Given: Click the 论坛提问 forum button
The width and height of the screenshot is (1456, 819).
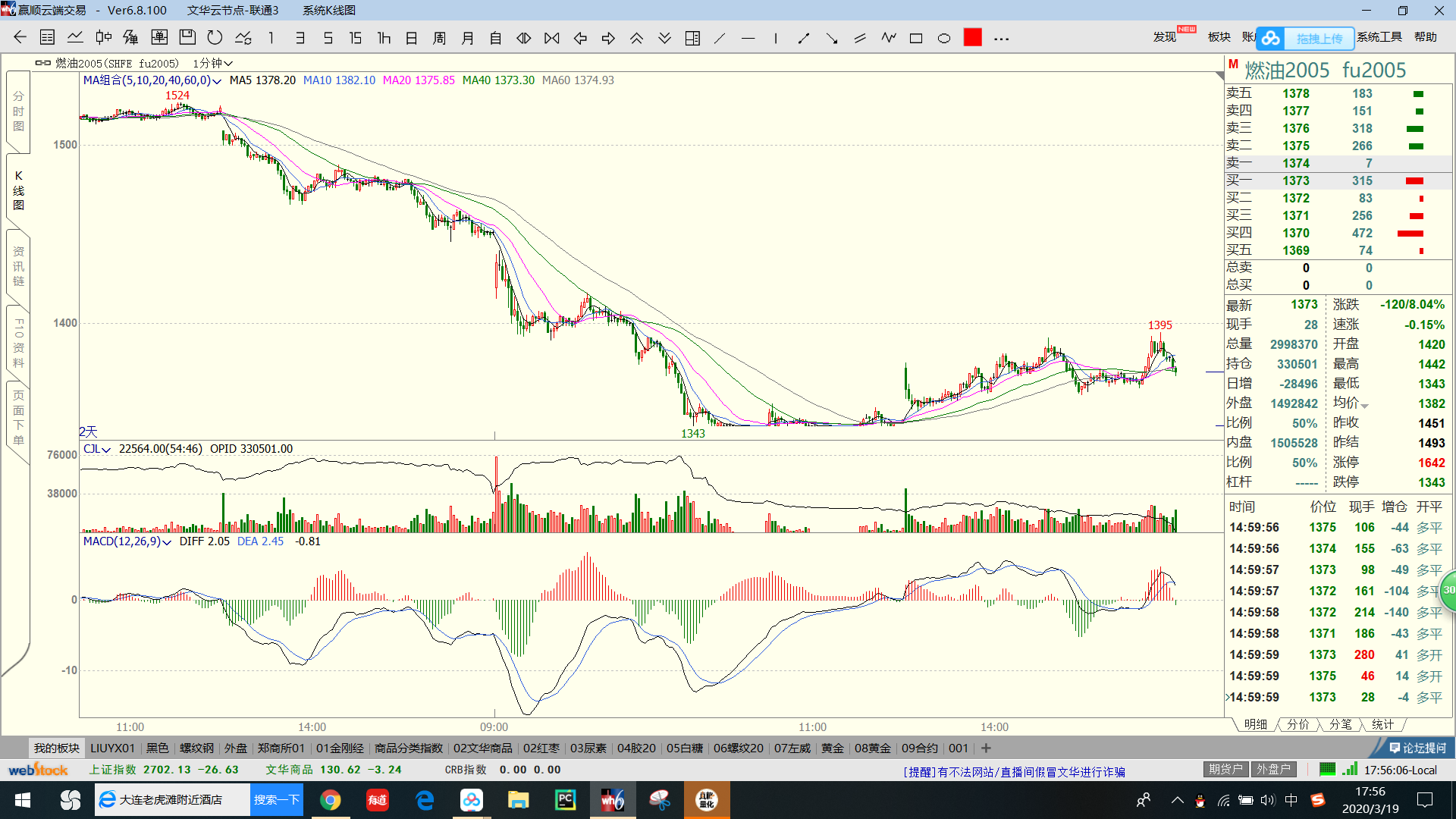Looking at the screenshot, I should (1417, 748).
